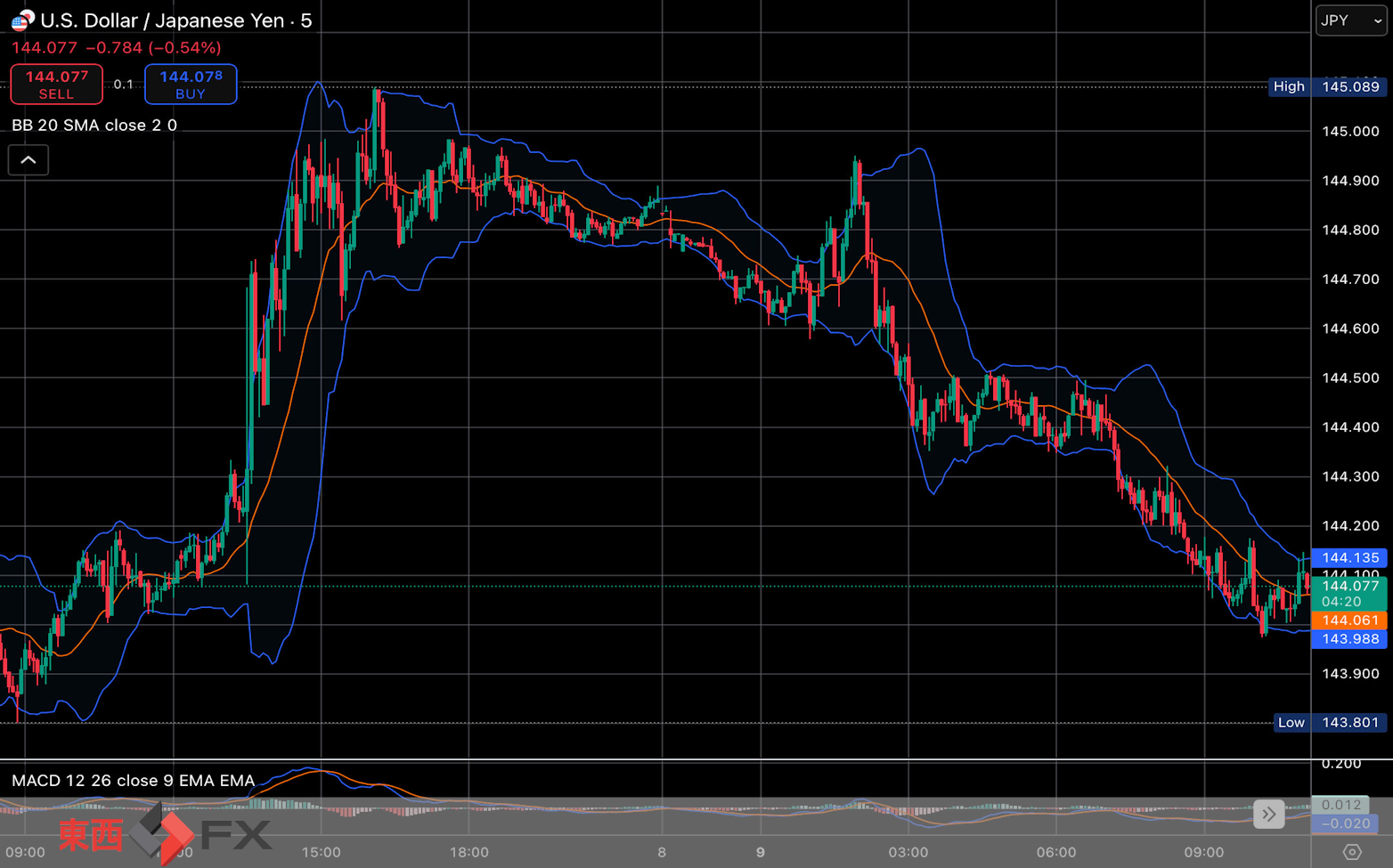Click the 144.135 upper band price tag

click(x=1349, y=558)
